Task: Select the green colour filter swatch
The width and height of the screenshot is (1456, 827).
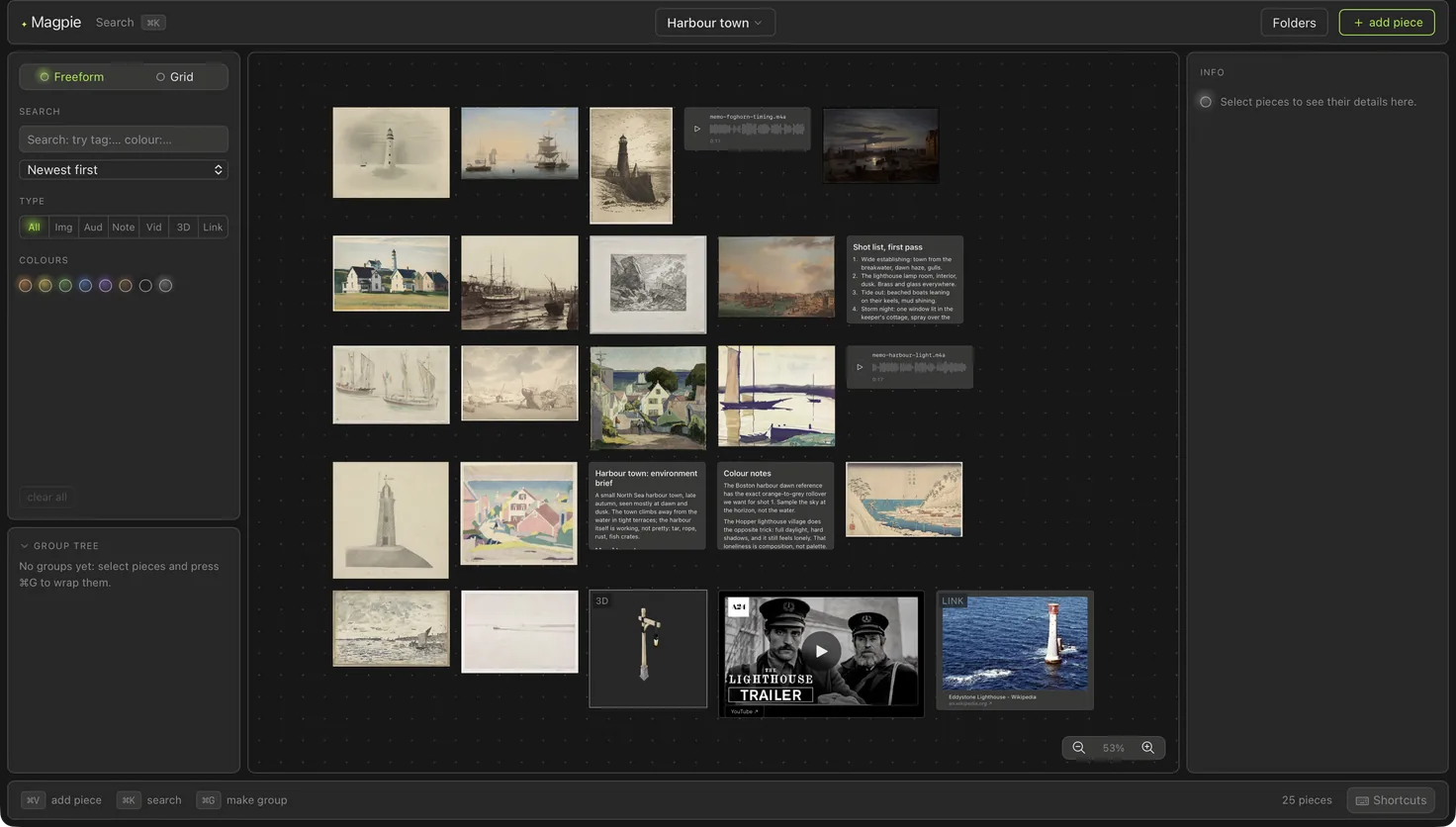Action: point(65,286)
